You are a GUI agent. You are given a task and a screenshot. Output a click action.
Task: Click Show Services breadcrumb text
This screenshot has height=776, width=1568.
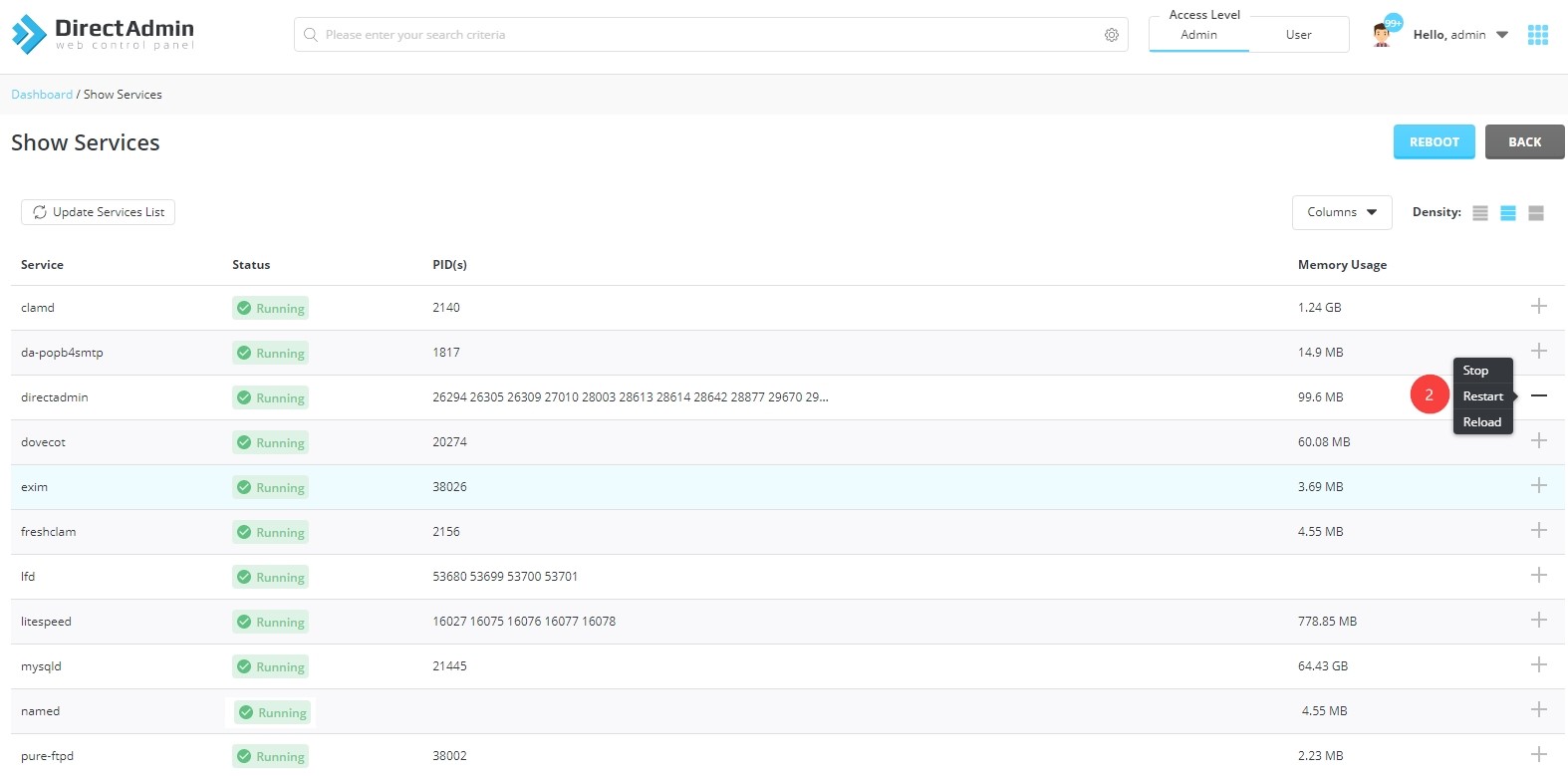click(123, 95)
